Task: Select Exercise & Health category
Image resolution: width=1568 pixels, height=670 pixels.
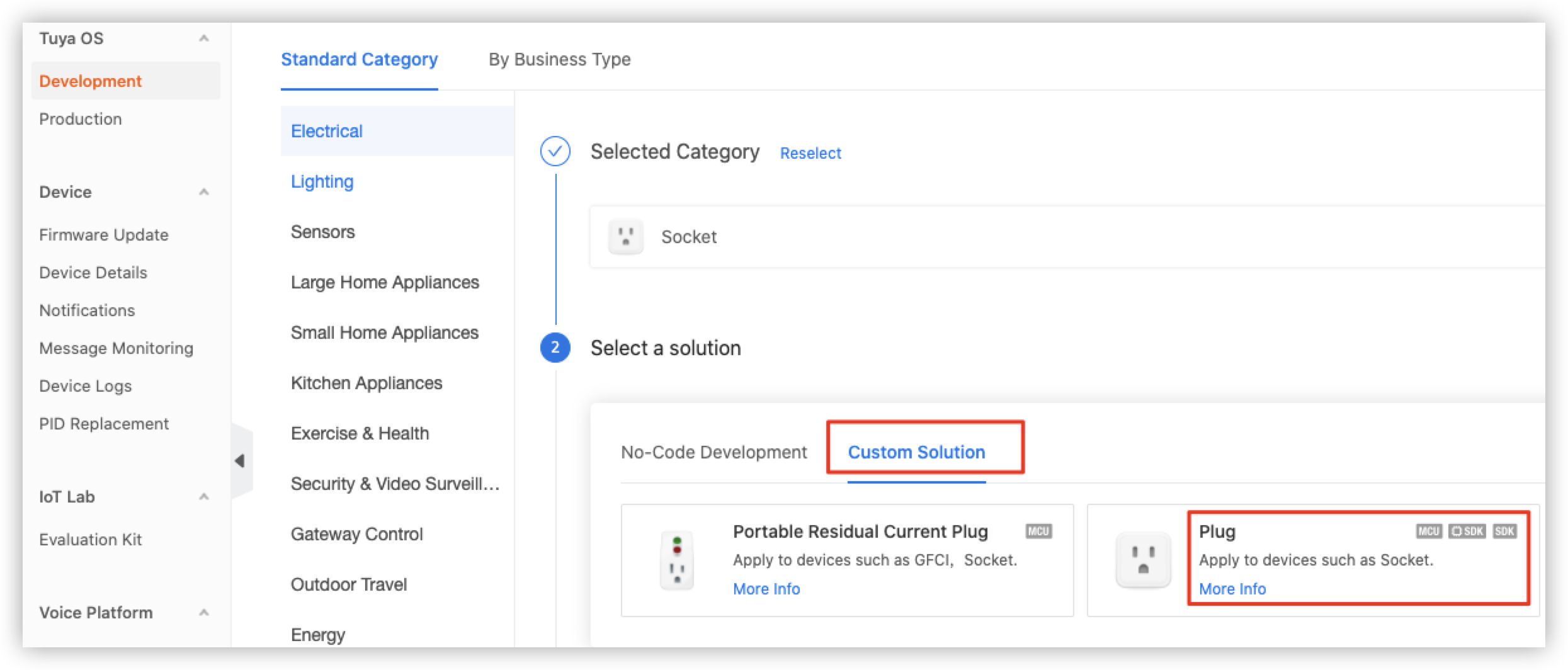Action: coord(360,433)
